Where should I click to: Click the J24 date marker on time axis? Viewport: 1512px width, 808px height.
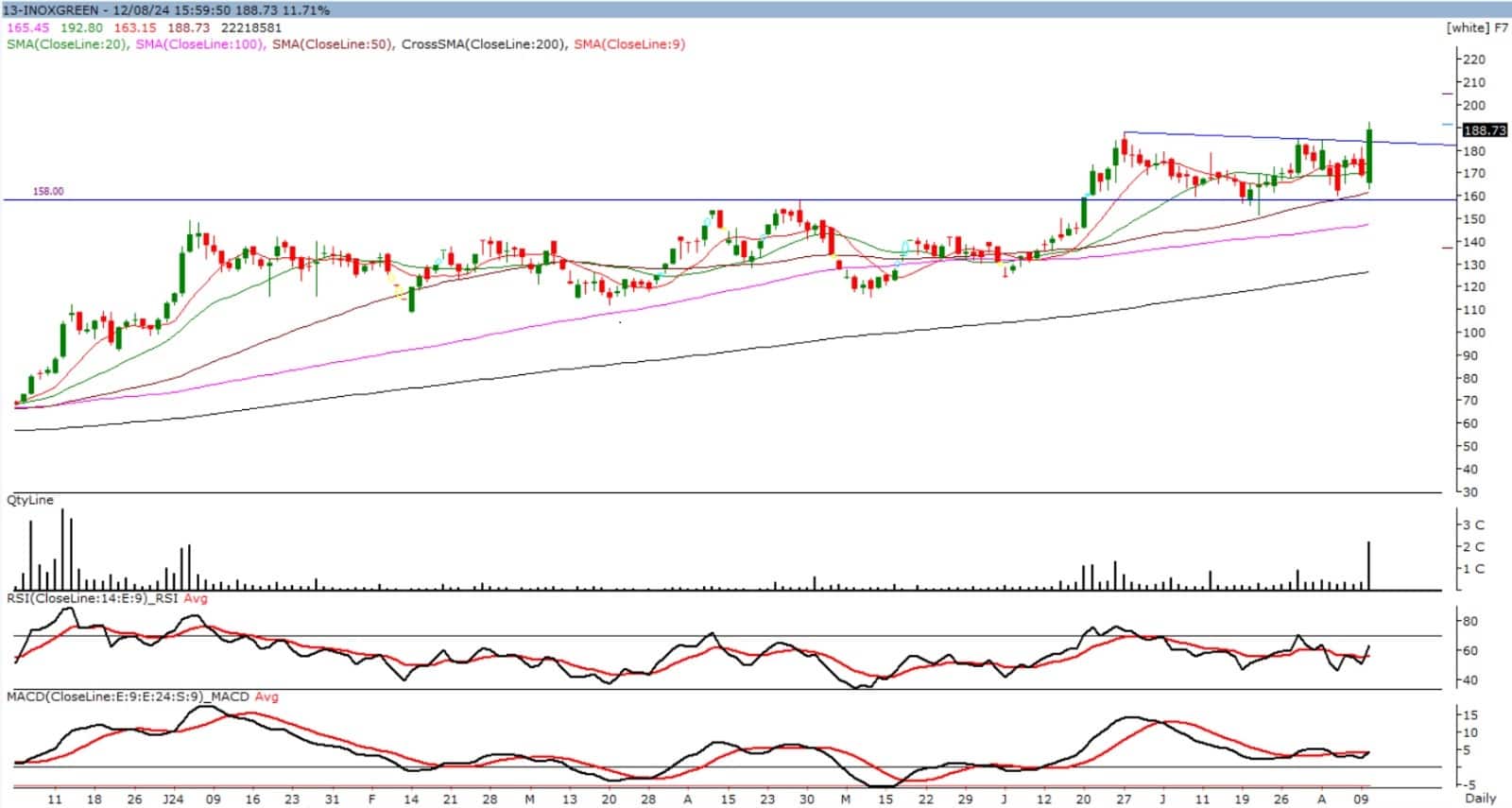pyautogui.click(x=173, y=799)
